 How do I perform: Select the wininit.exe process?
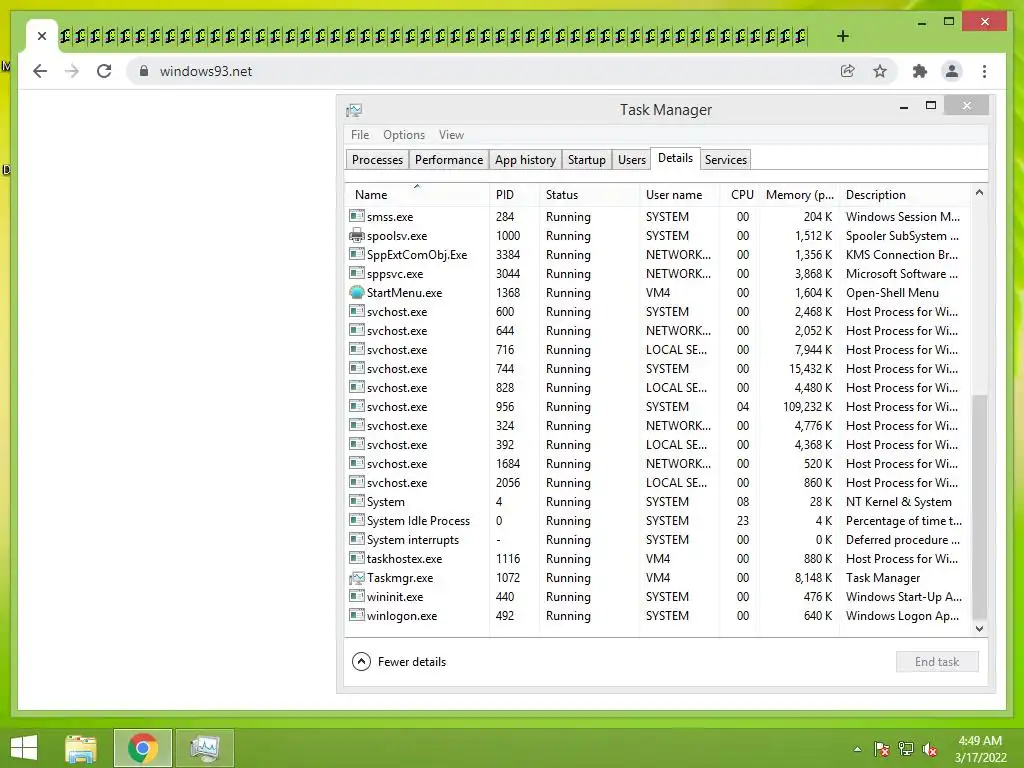click(x=658, y=596)
